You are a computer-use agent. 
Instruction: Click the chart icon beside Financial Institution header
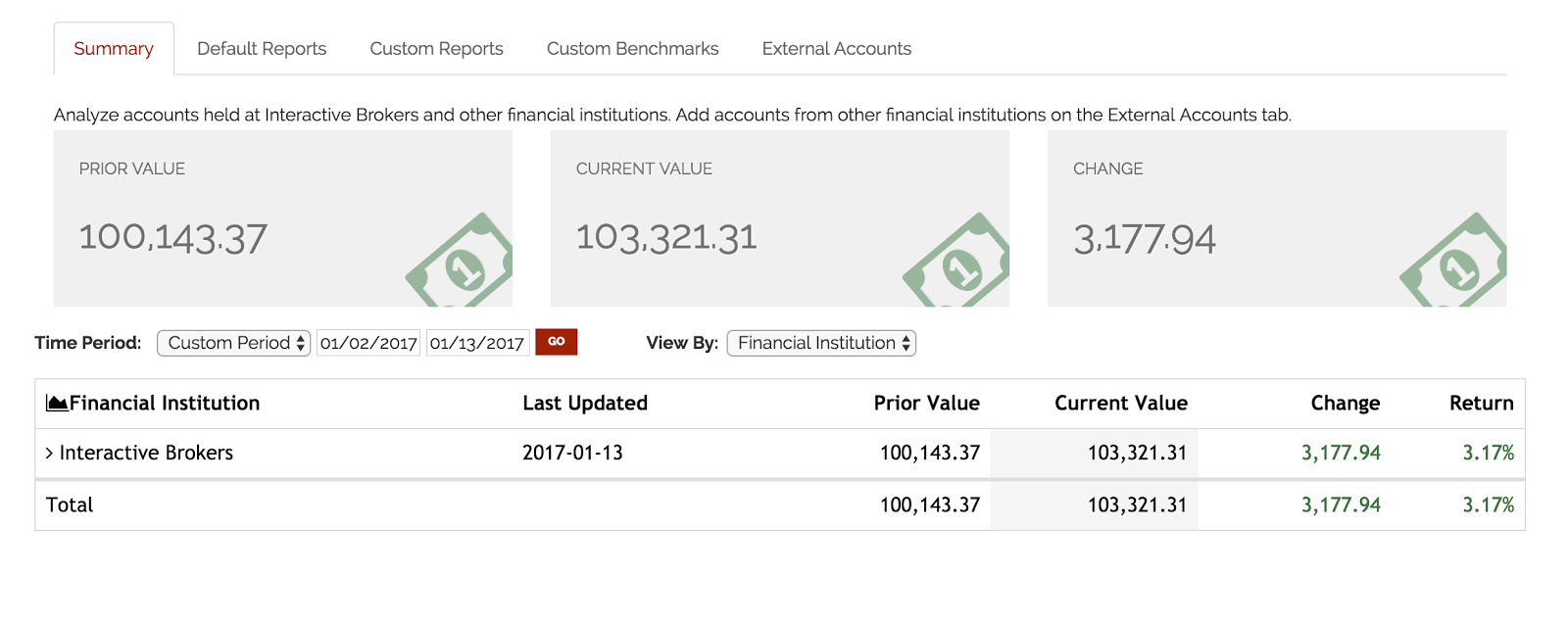point(57,404)
